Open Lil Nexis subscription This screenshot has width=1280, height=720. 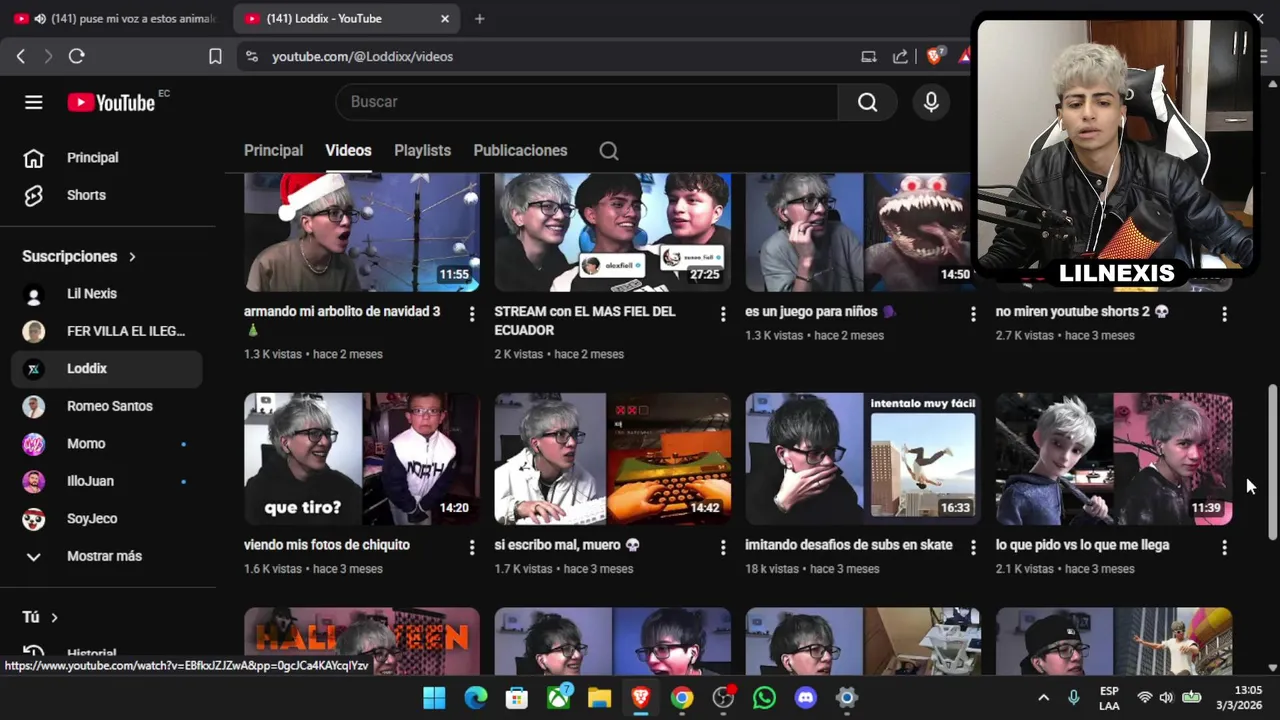[107, 294]
